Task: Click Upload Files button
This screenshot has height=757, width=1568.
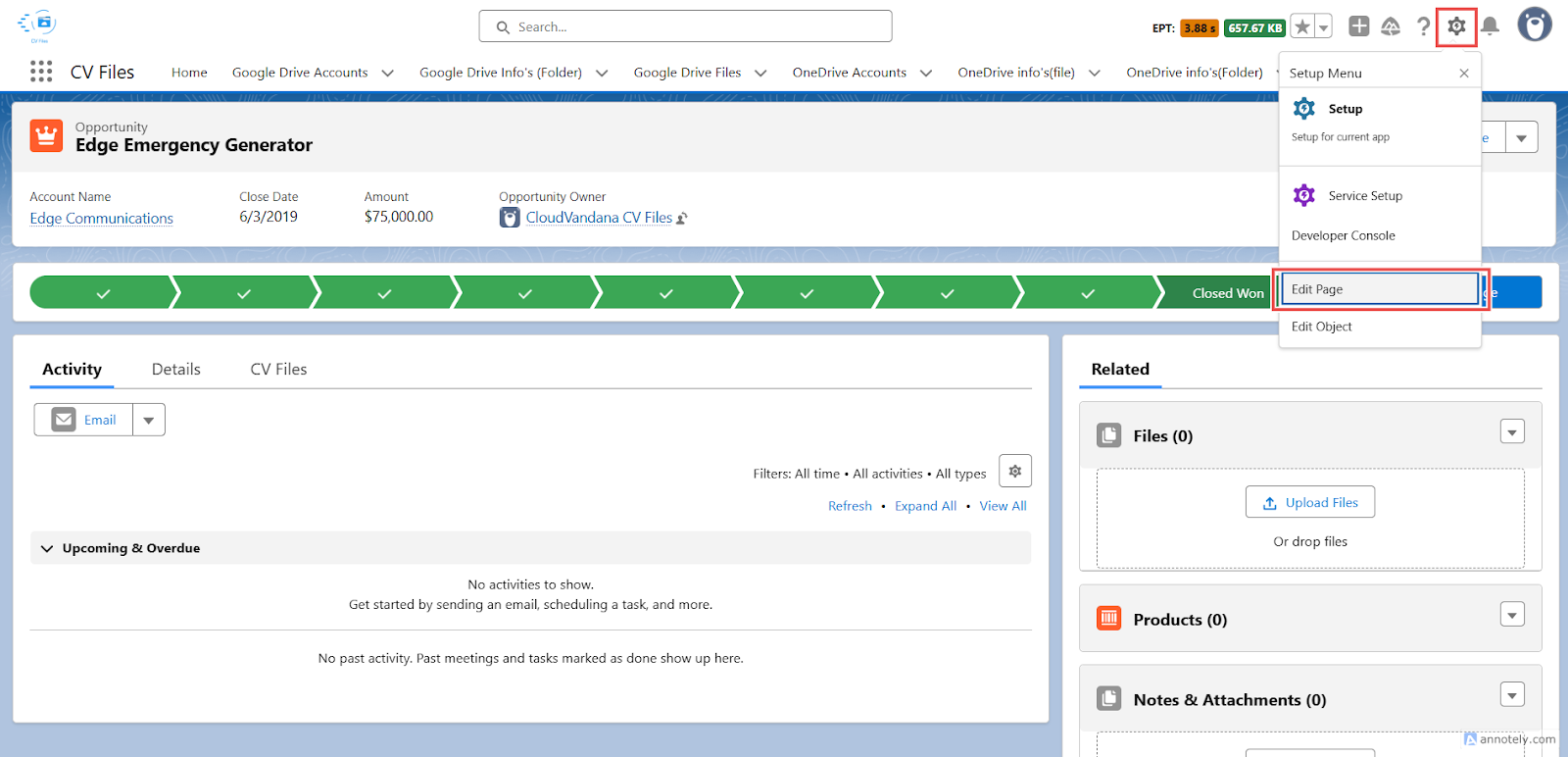Action: 1310,502
